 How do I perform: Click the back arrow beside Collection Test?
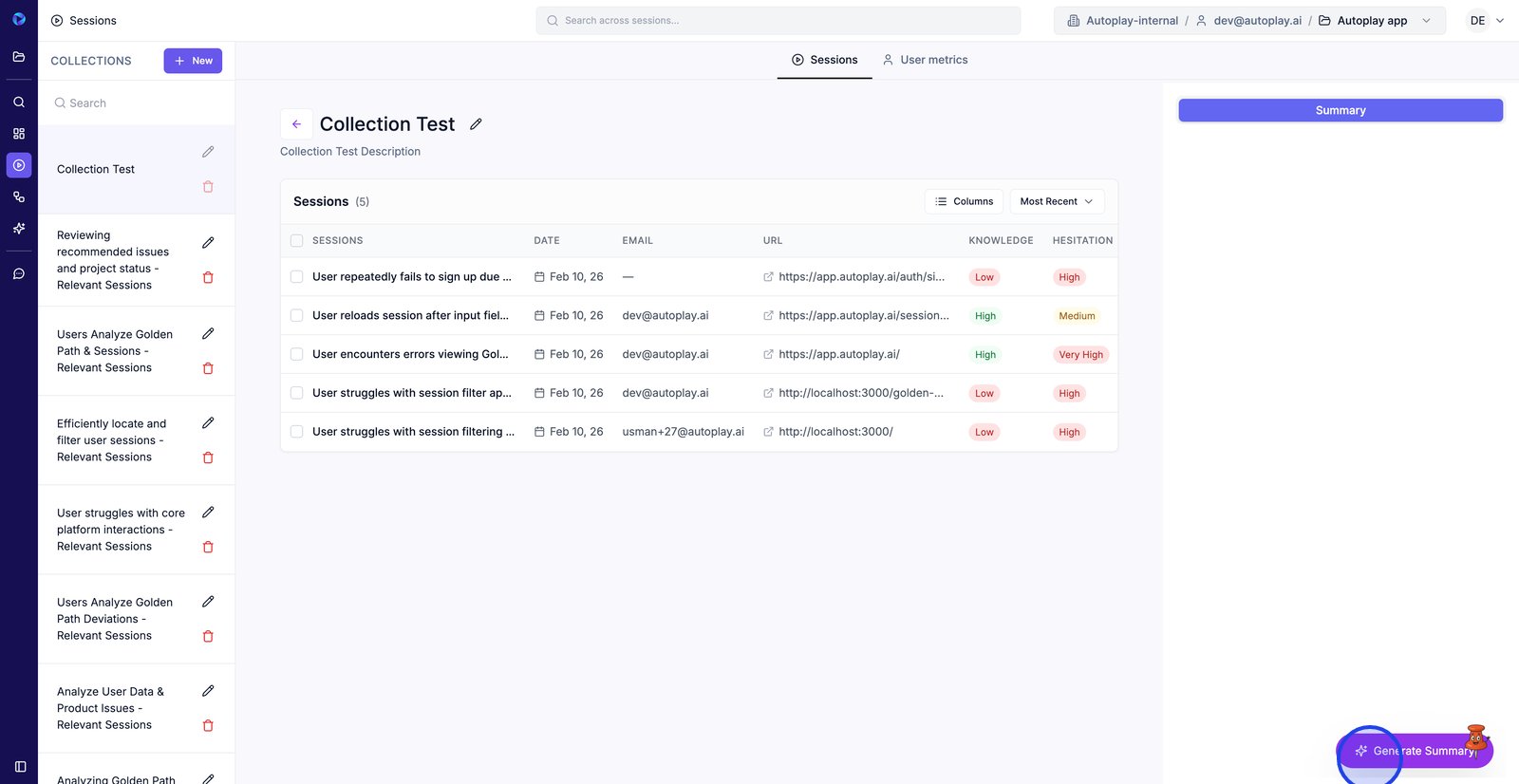click(x=296, y=124)
